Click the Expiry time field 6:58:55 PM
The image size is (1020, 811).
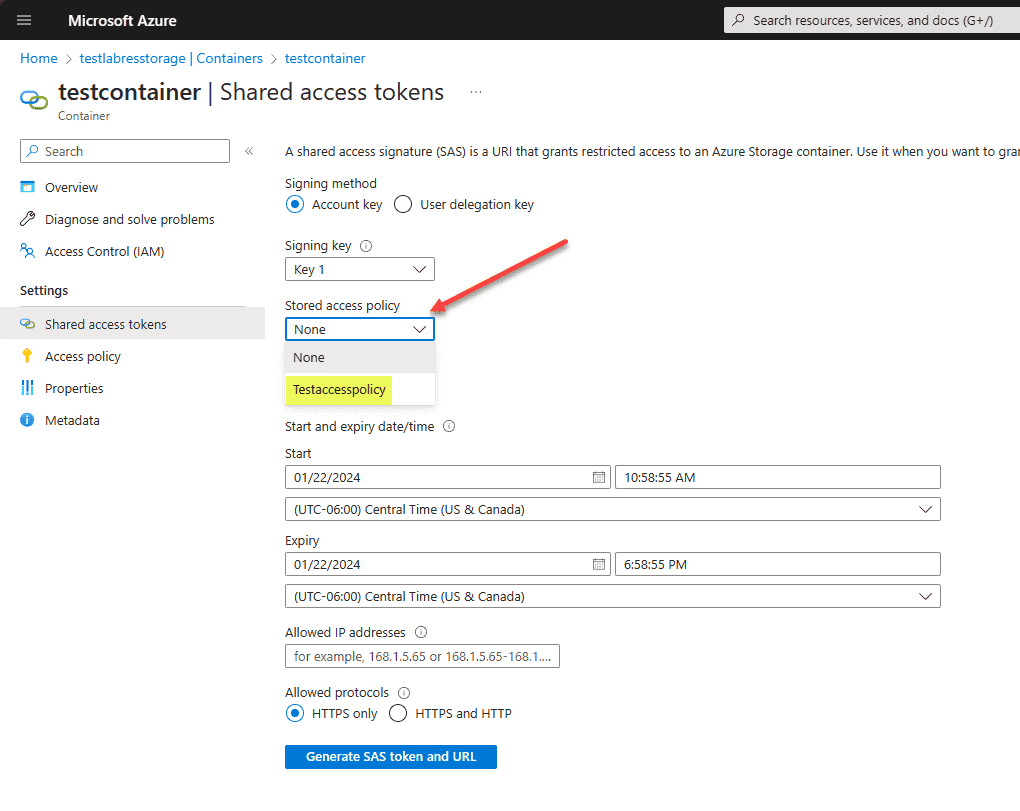(778, 565)
